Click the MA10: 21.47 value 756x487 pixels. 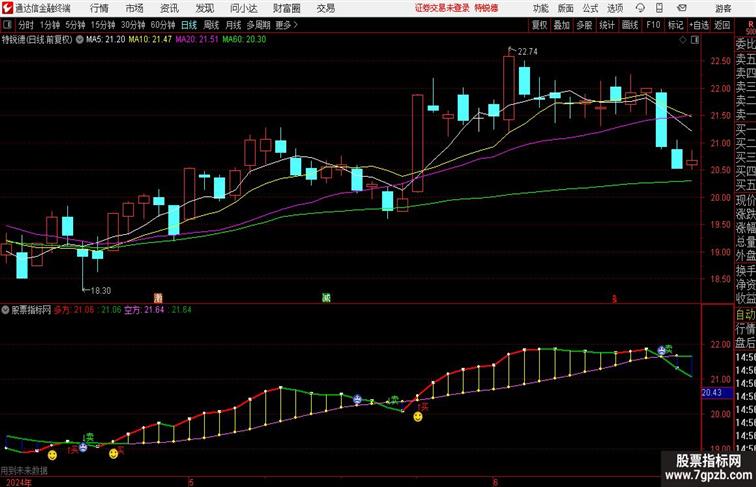coord(150,40)
